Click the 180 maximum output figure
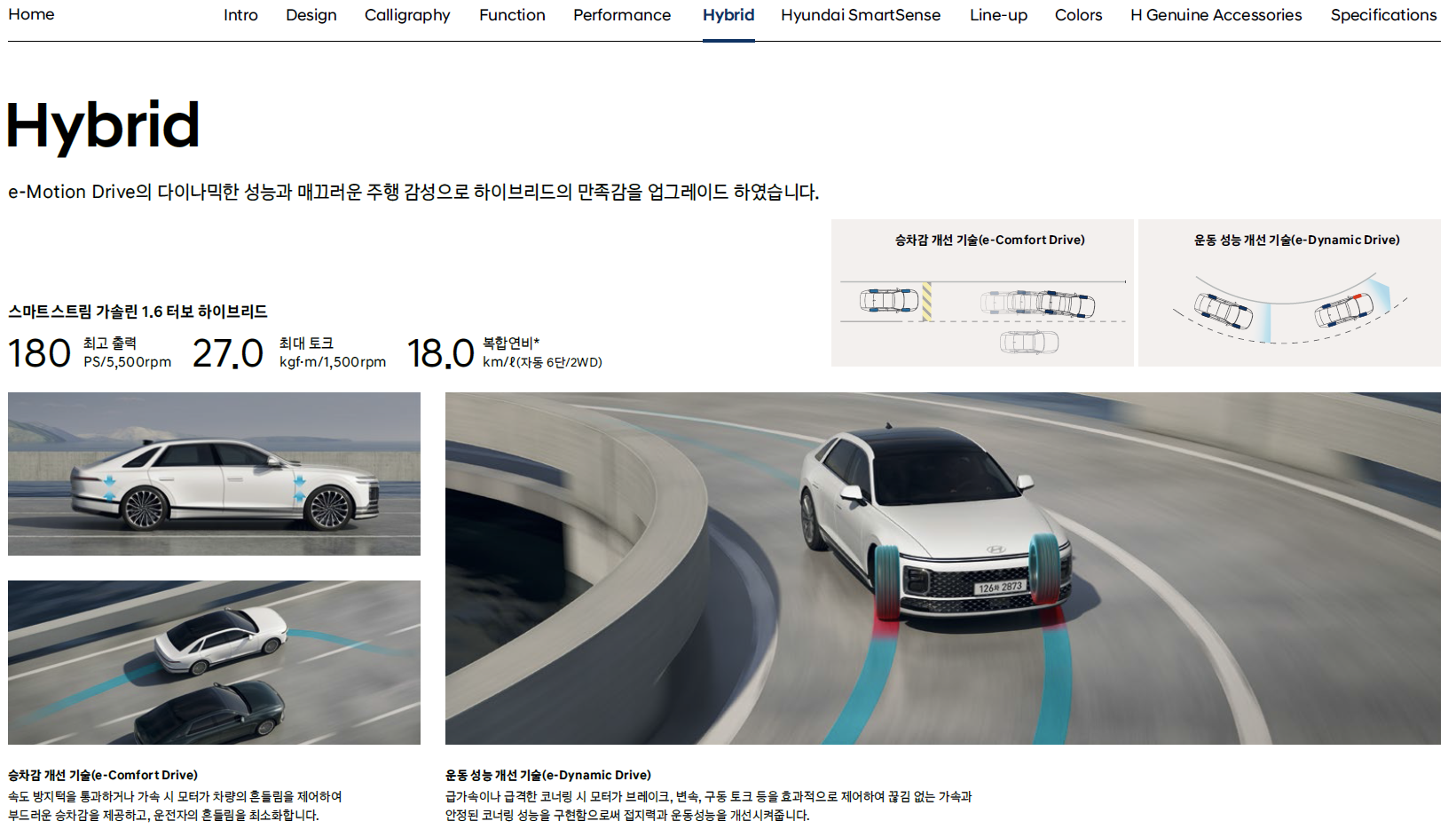Viewport: 1456px width, 837px height. 40,353
